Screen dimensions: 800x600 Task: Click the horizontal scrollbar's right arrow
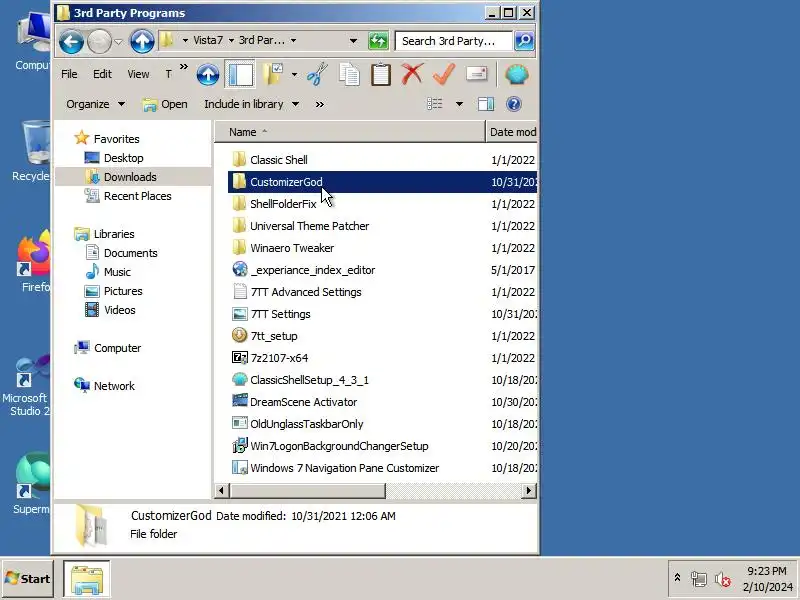pos(529,491)
